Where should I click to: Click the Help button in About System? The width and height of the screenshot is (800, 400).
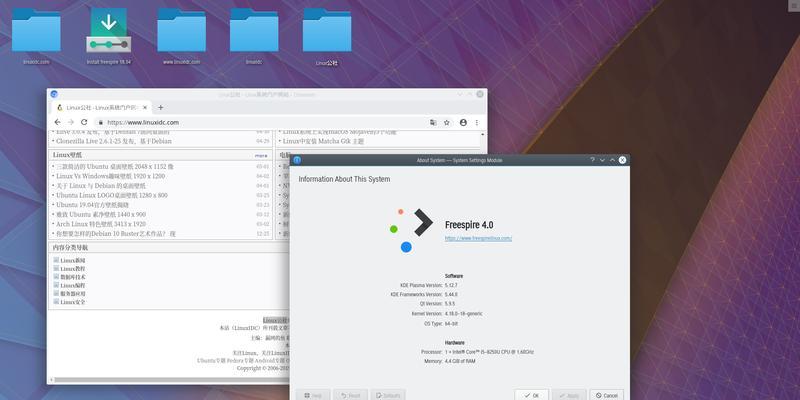click(x=313, y=395)
